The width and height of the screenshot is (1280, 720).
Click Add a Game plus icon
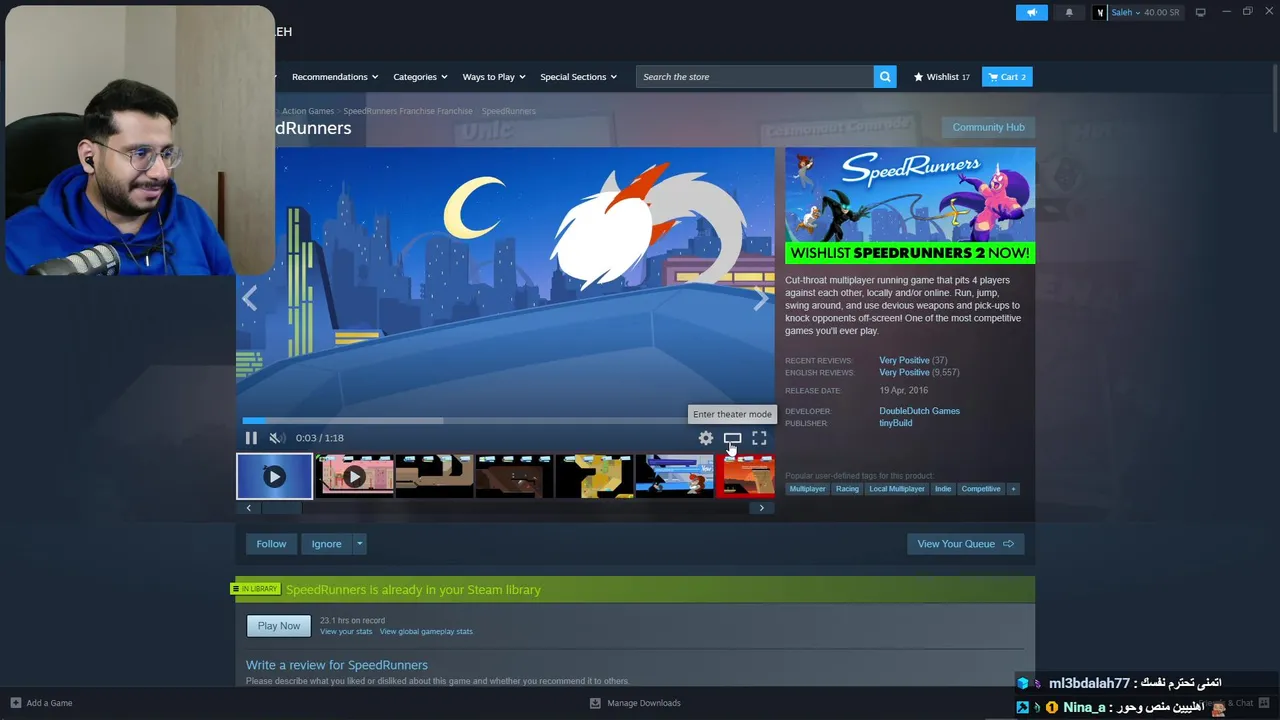[15, 703]
